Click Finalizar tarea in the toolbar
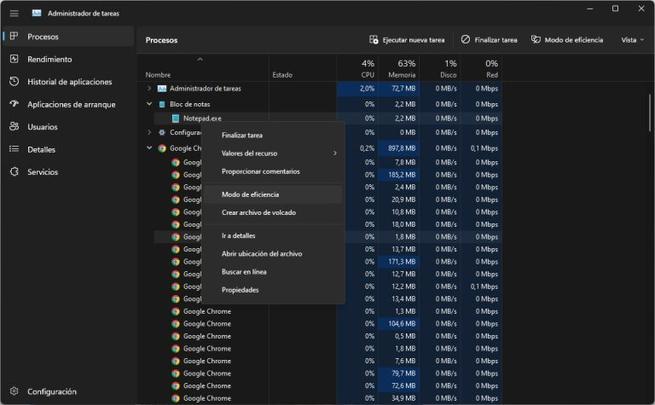Screen dimensions: 655x405 coord(489,40)
